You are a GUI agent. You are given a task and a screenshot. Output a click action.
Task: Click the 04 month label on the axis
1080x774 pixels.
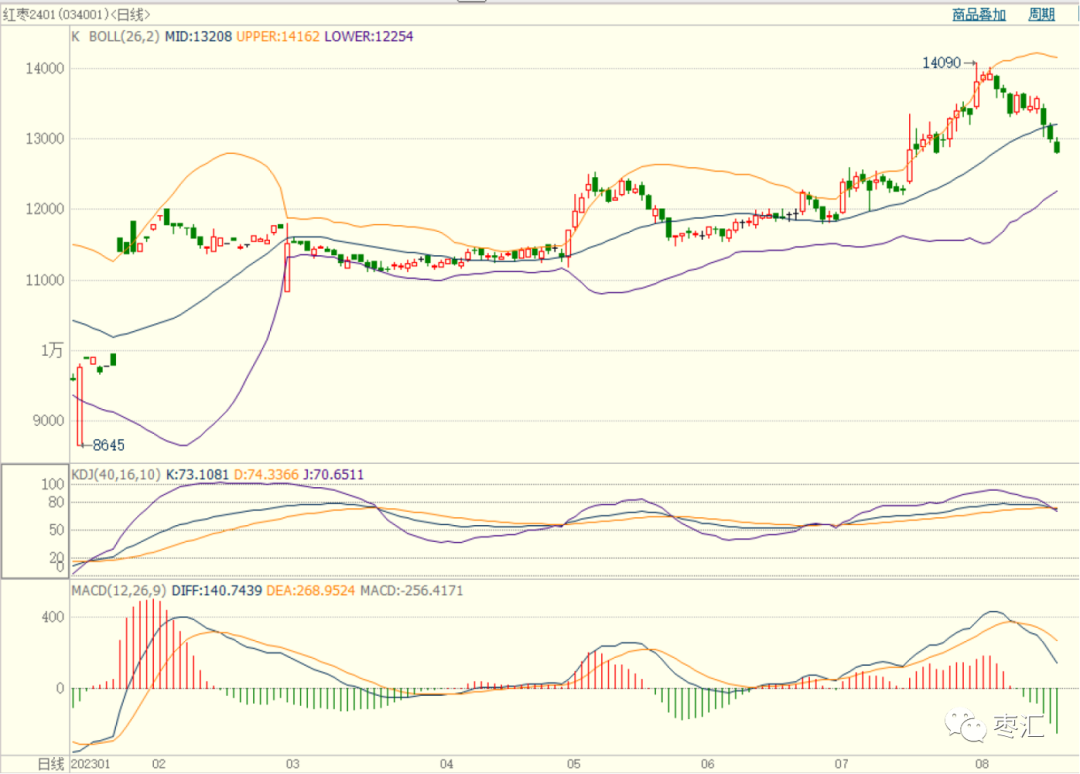pyautogui.click(x=446, y=764)
